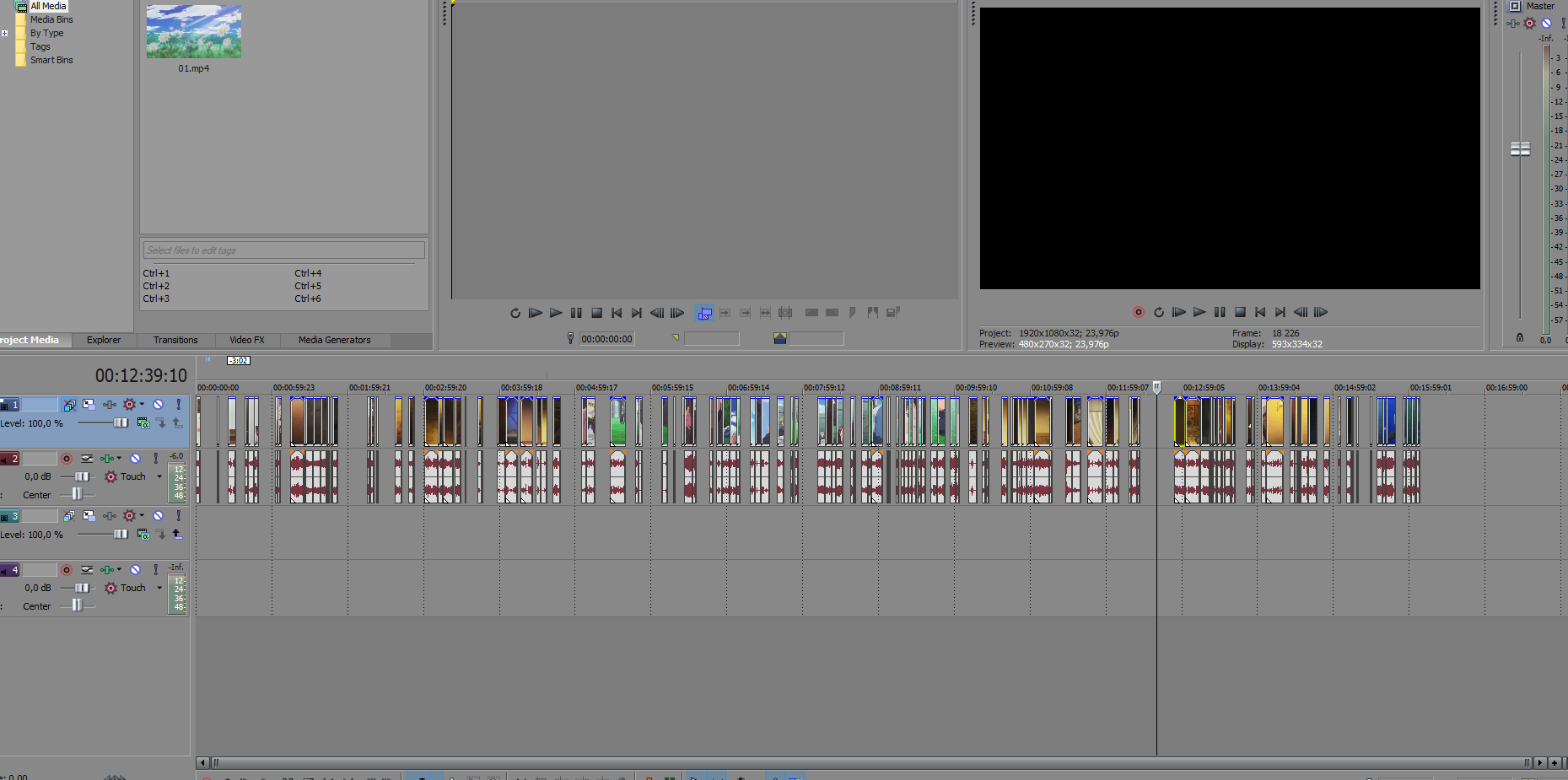Screen dimensions: 1568x780
Task: Click Record button under the video preview
Action: point(1138,312)
